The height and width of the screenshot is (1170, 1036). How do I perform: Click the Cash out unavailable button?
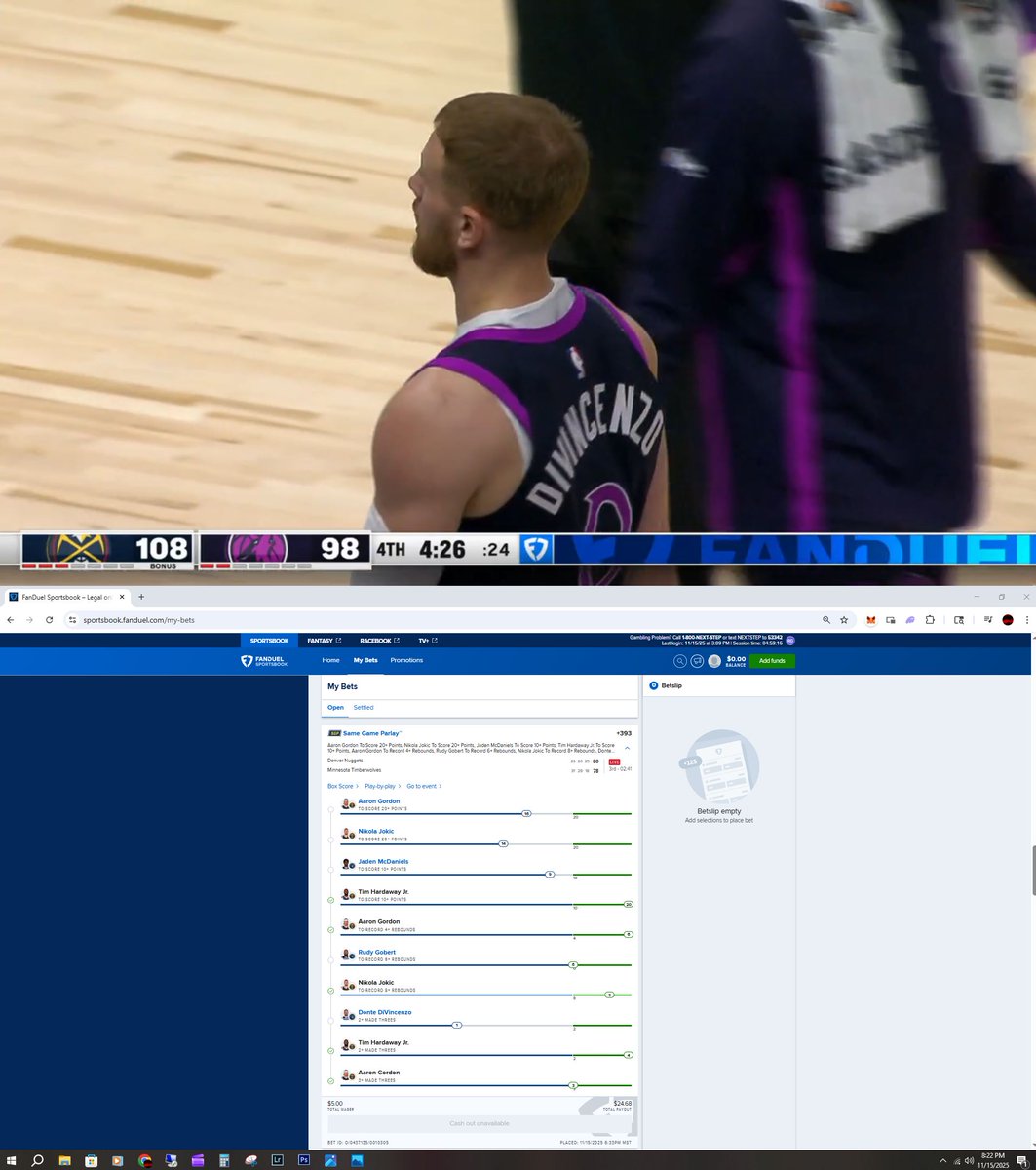point(480,1123)
